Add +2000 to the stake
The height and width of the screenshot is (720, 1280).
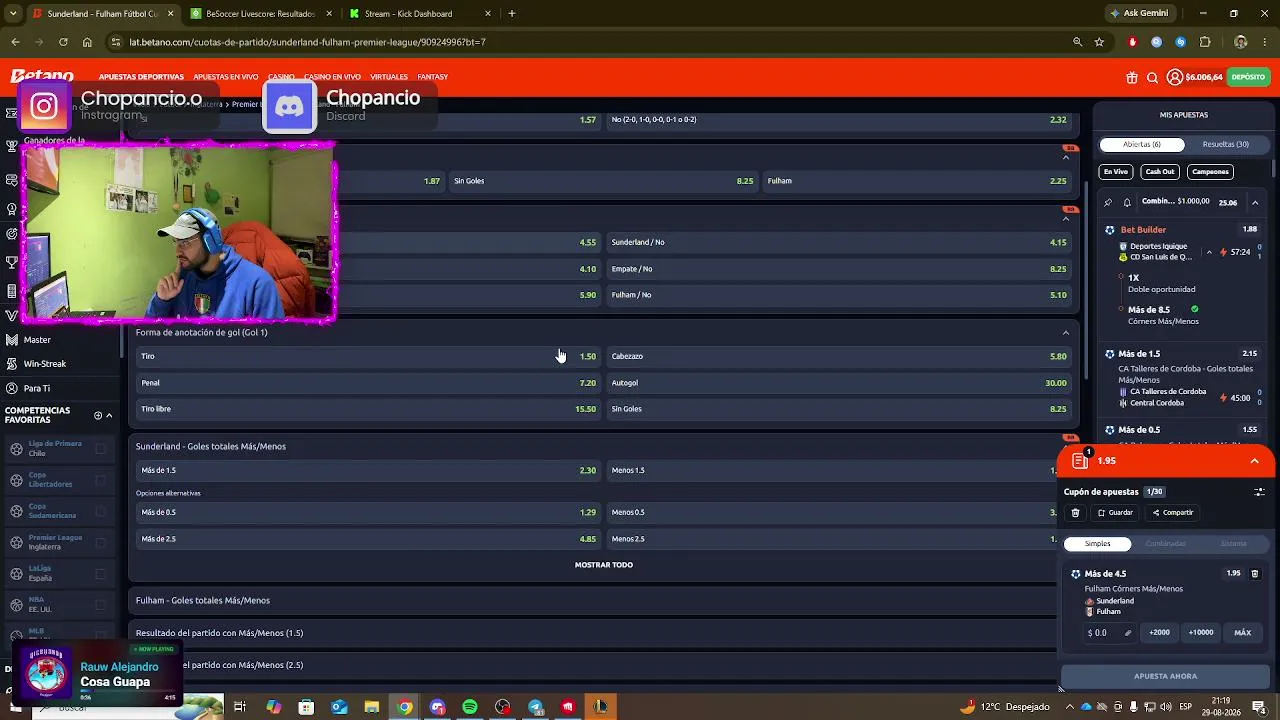(1159, 633)
